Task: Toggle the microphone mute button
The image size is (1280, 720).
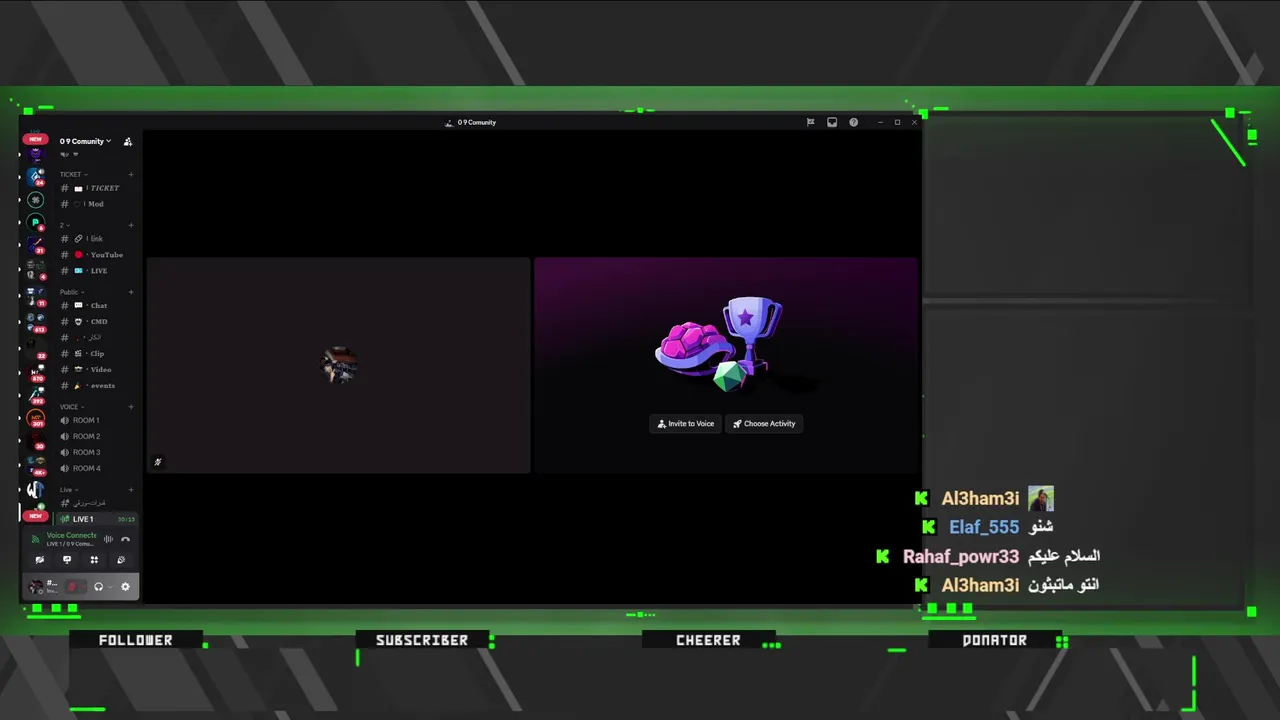Action: pyautogui.click(x=72, y=587)
